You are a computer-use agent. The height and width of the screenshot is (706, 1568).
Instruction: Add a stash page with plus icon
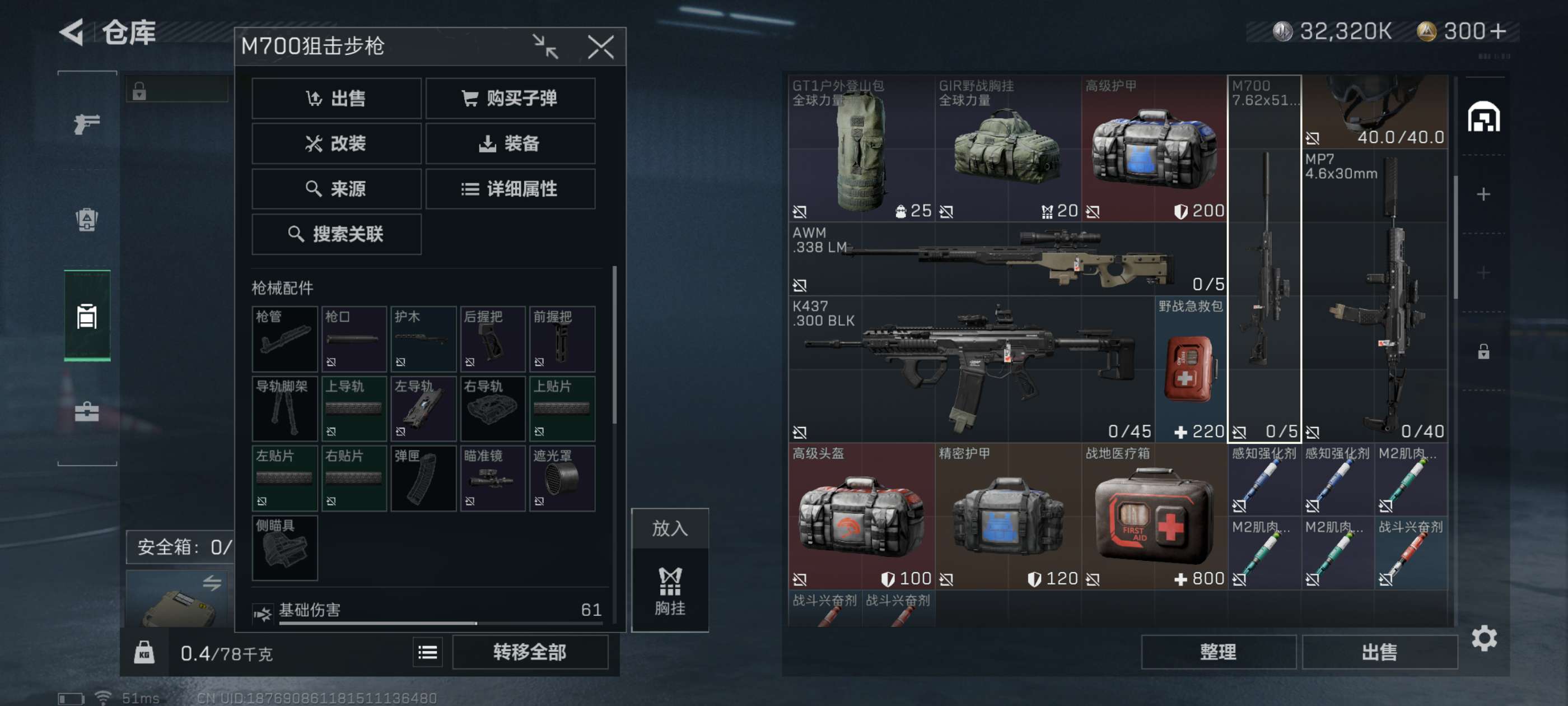[x=1483, y=194]
